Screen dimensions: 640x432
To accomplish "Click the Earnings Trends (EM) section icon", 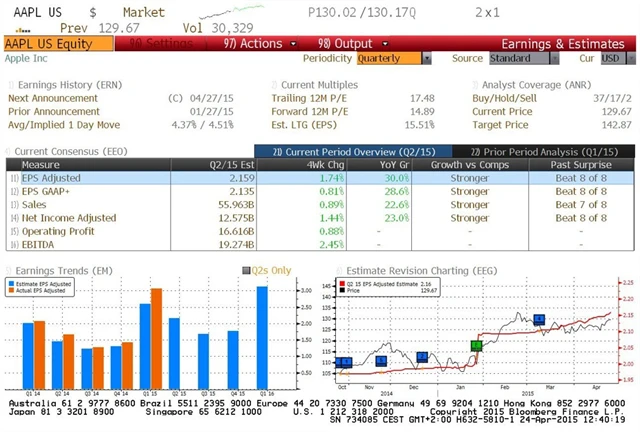I will [x=9, y=270].
